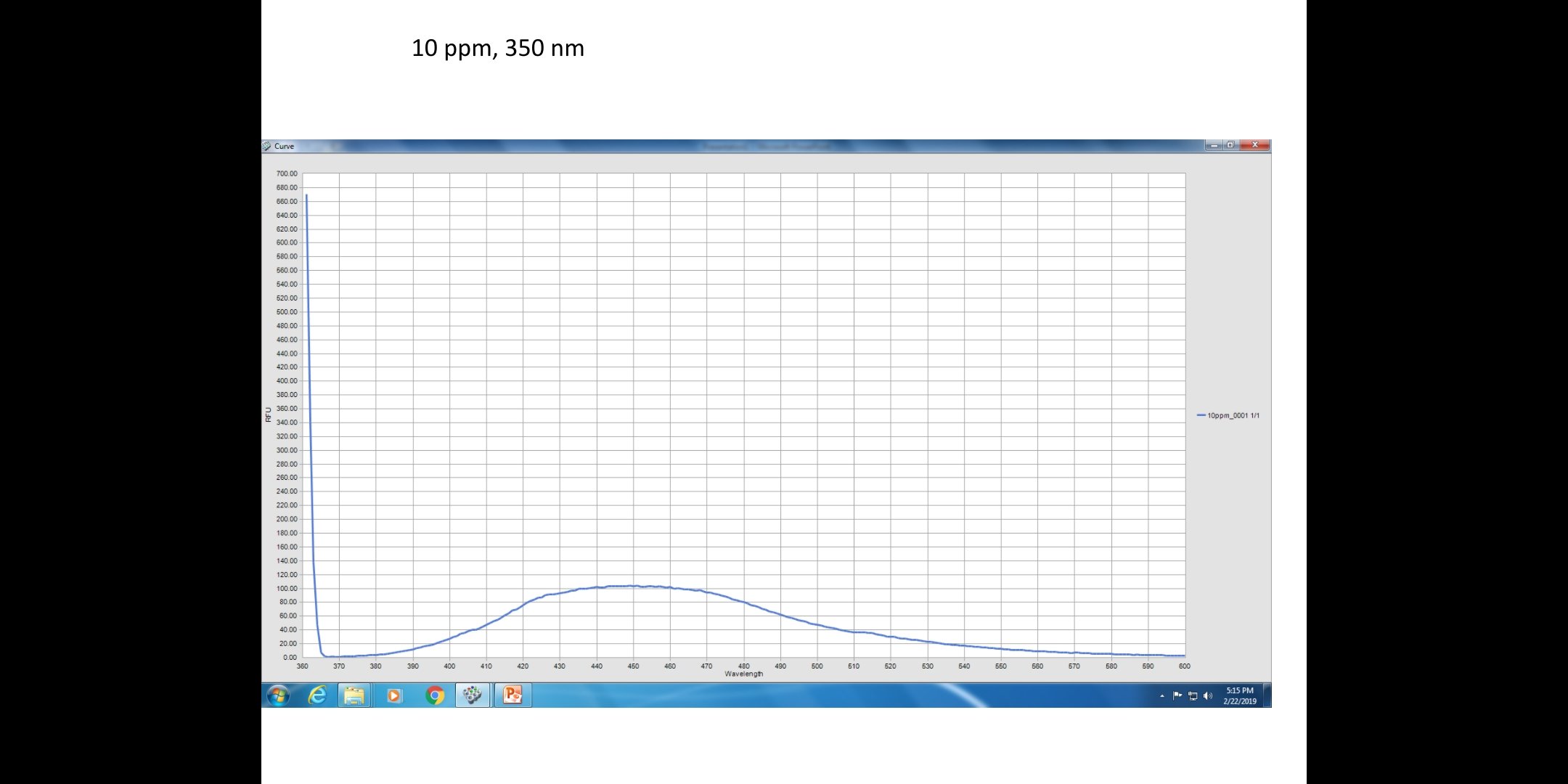Screen dimensions: 1568x784
Task: Select the 10ppm_0001 1/1 legend entry
Action: pos(1233,416)
